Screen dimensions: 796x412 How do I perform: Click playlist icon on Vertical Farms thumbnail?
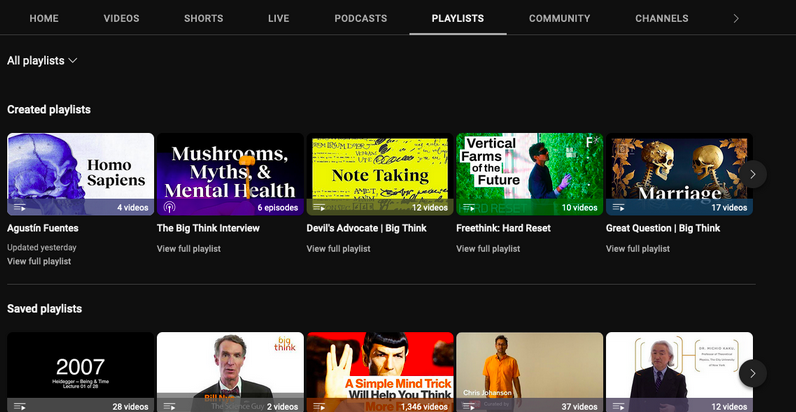click(x=469, y=207)
